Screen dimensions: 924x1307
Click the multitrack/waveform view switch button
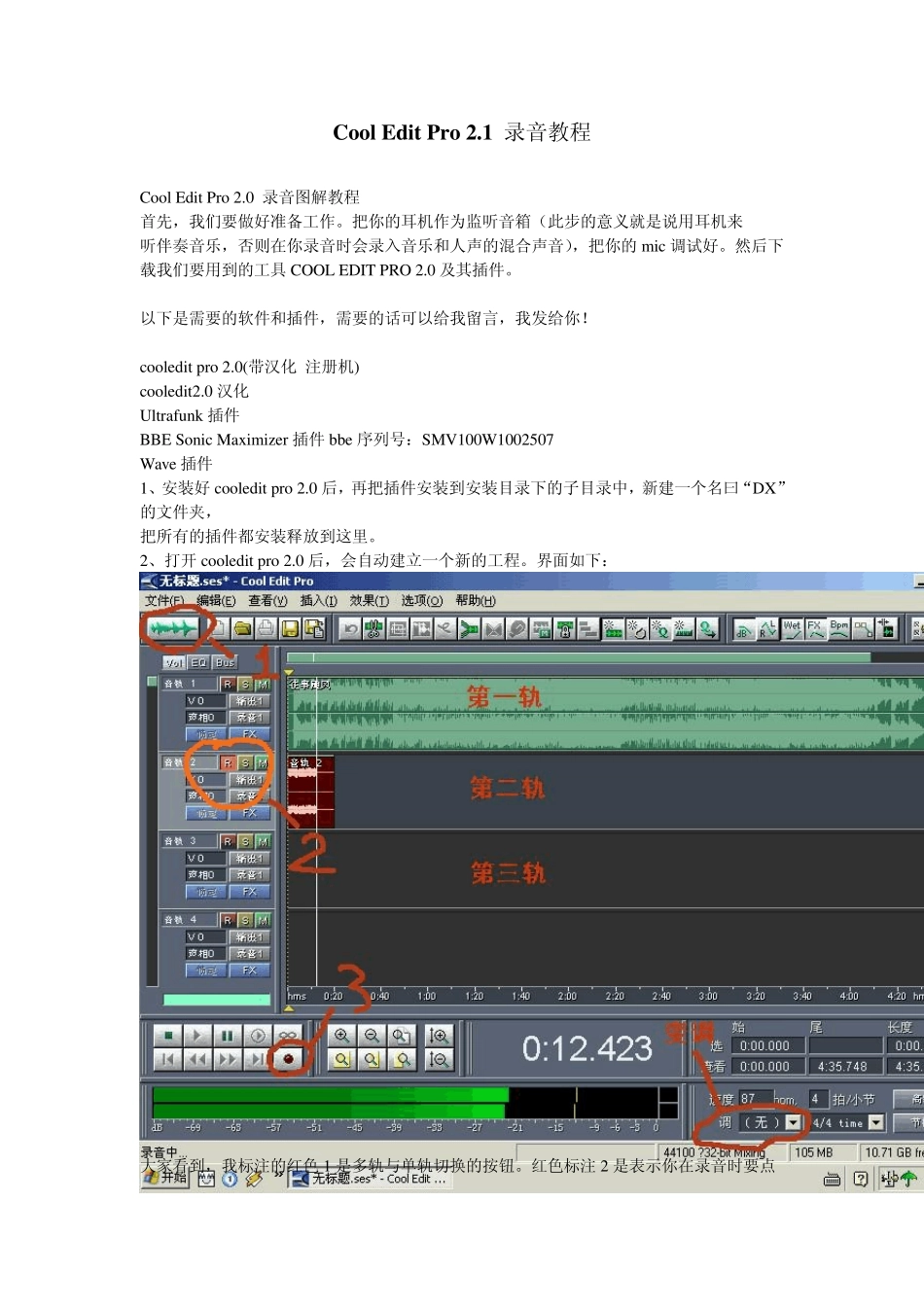(x=173, y=629)
